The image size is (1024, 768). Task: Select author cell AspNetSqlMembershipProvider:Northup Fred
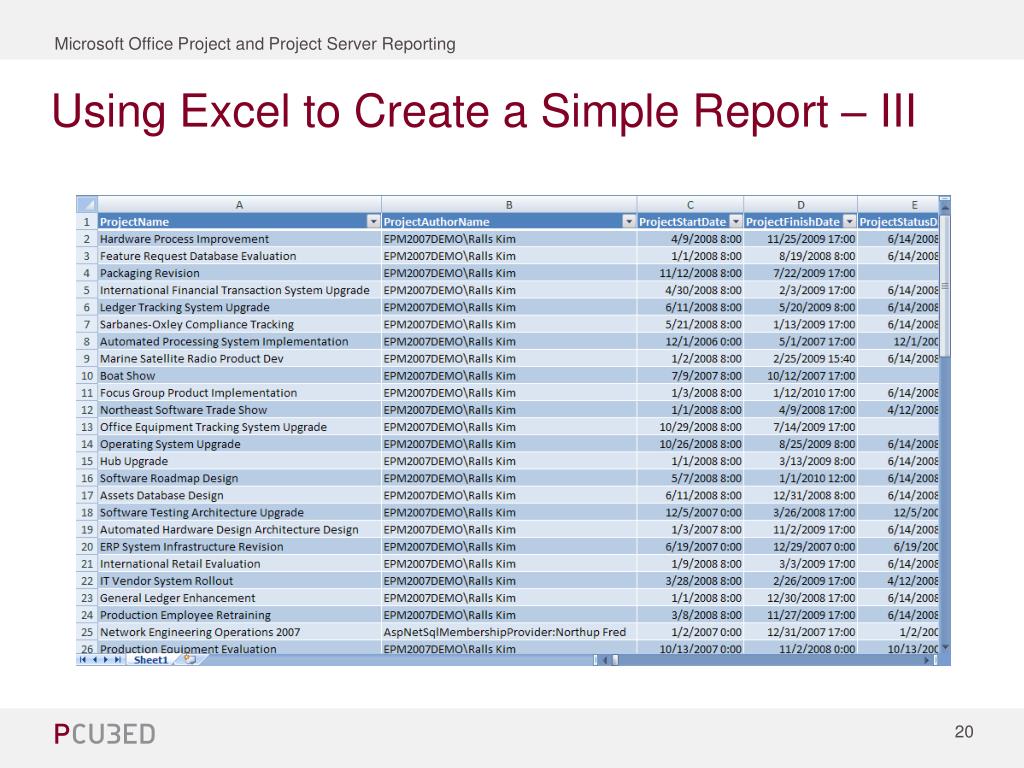pos(509,632)
